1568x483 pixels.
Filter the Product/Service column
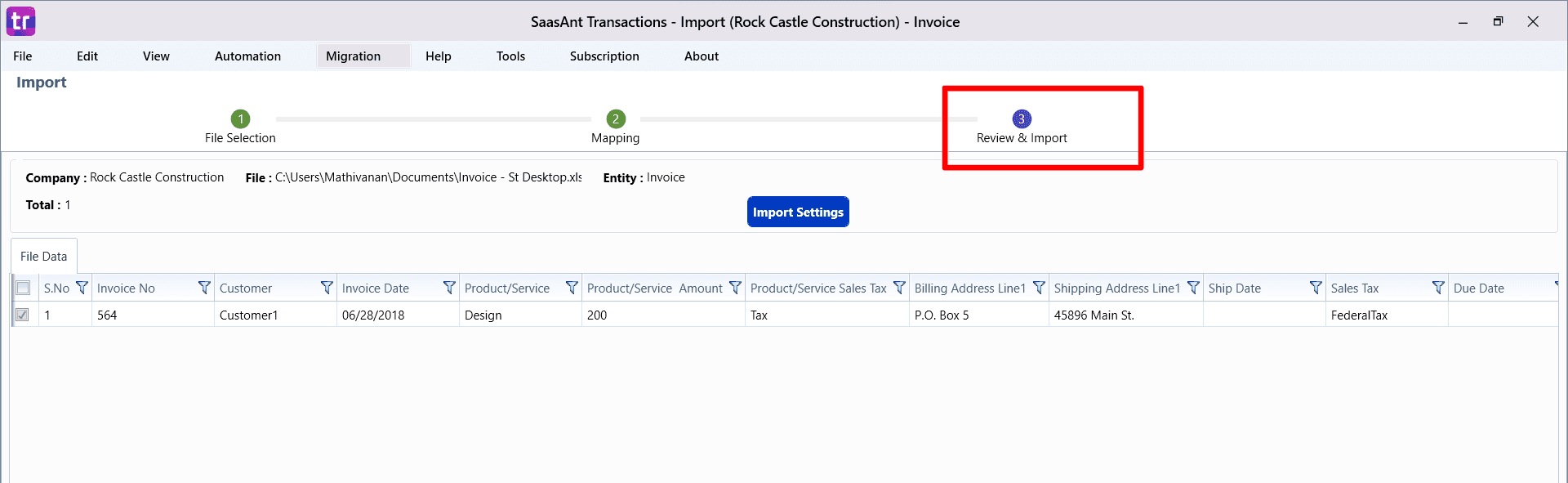(x=572, y=288)
